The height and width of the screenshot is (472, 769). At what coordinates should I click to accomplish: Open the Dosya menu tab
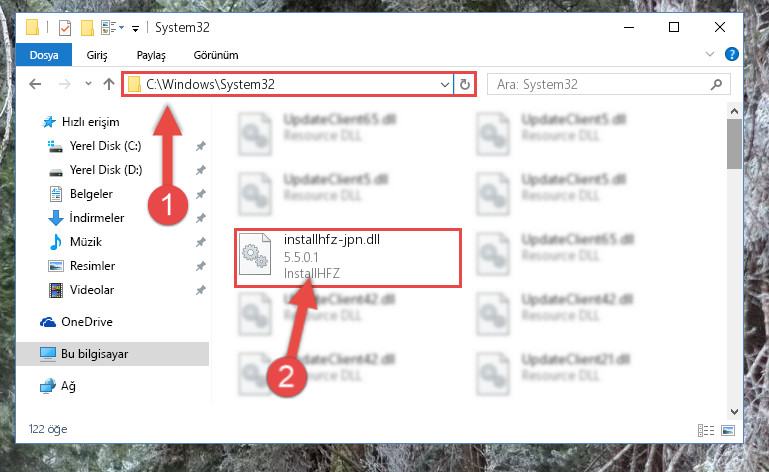click(x=44, y=55)
